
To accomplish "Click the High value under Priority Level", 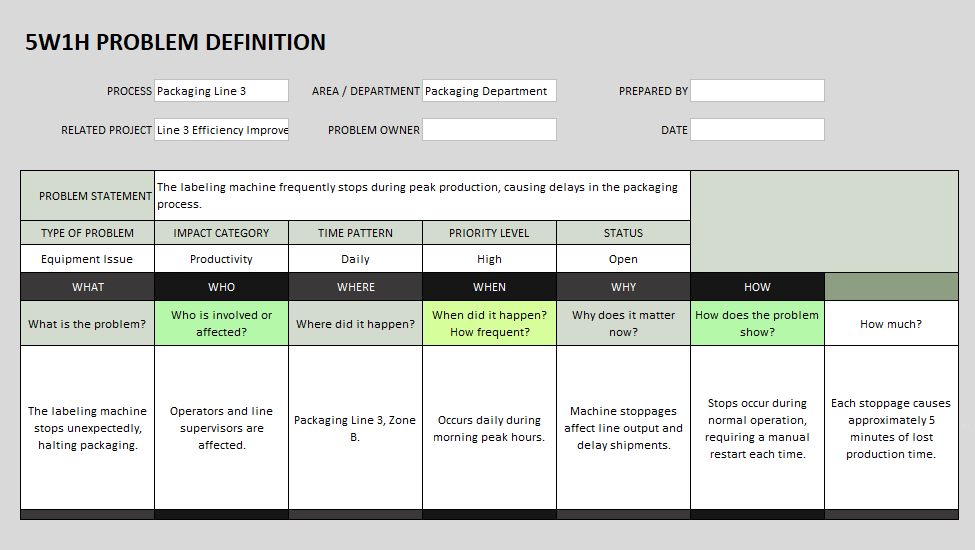I will pos(489,259).
